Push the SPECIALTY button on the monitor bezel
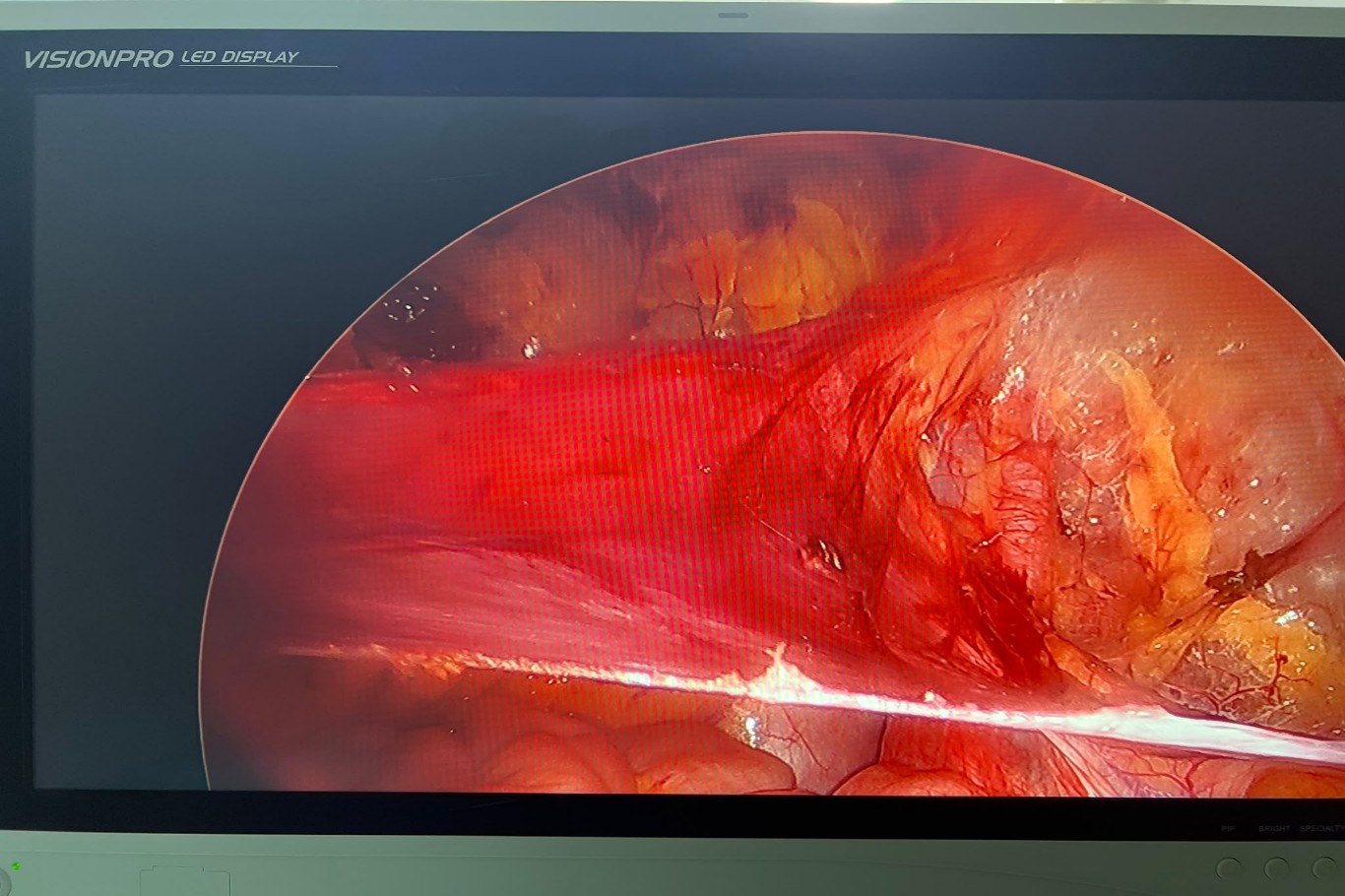Screen dimensions: 1345x896 click(1325, 868)
